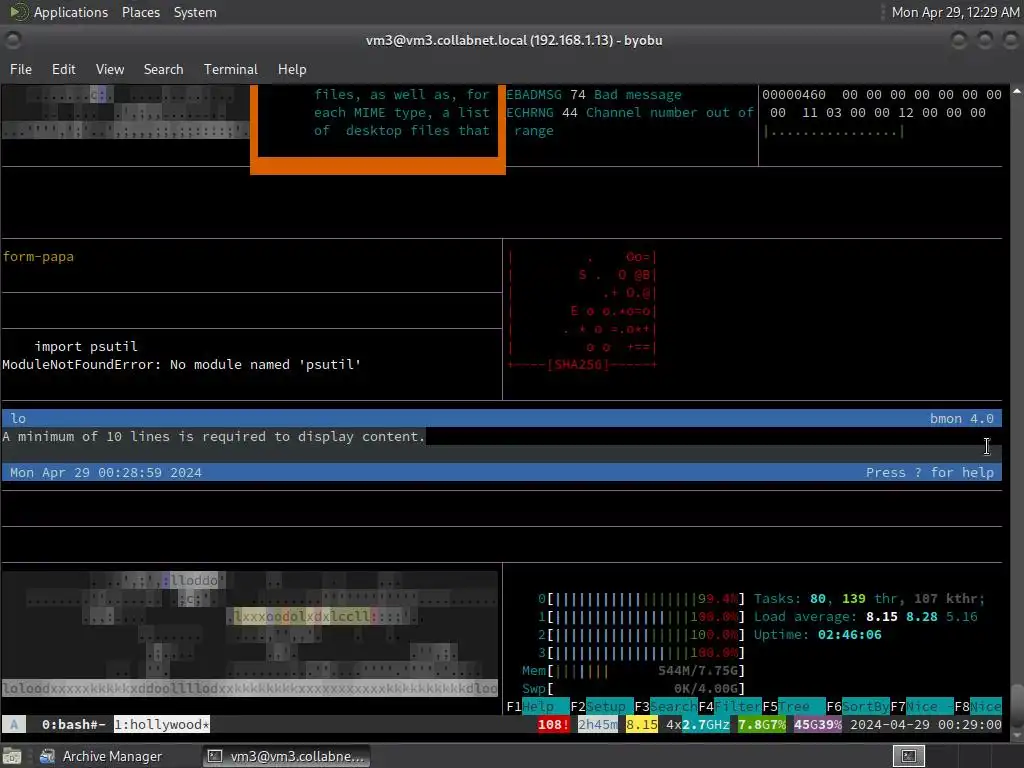Image resolution: width=1024 pixels, height=768 pixels.
Task: Click the hexdump offset 00000460
Action: (793, 95)
